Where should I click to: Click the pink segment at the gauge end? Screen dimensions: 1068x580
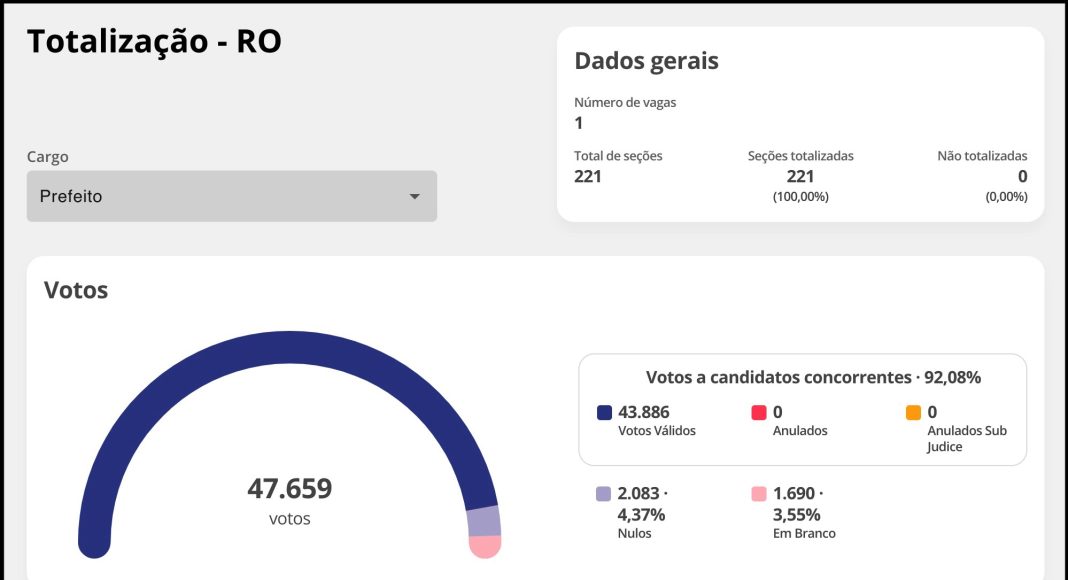tap(485, 546)
